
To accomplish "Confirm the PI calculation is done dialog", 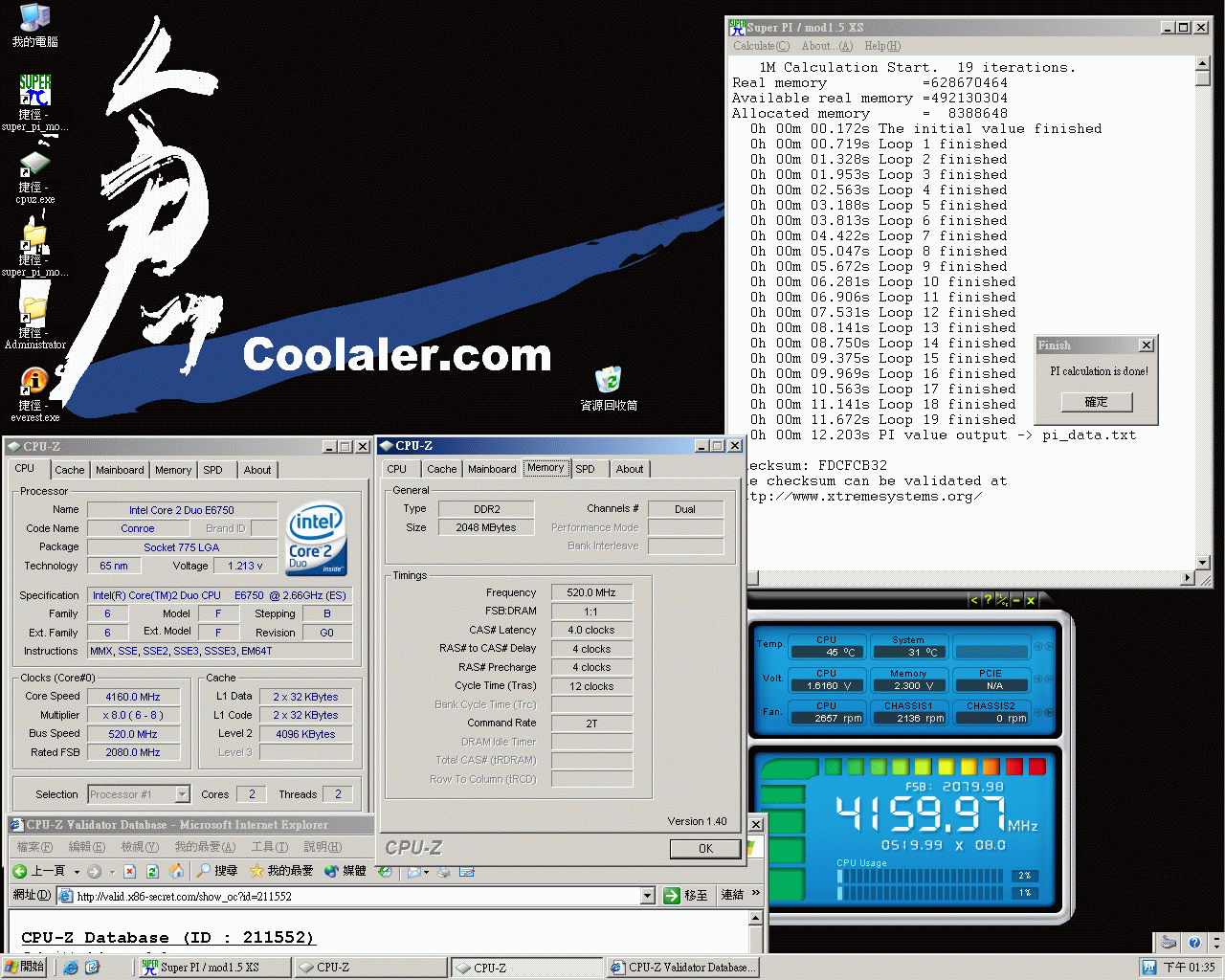I will tap(1096, 402).
